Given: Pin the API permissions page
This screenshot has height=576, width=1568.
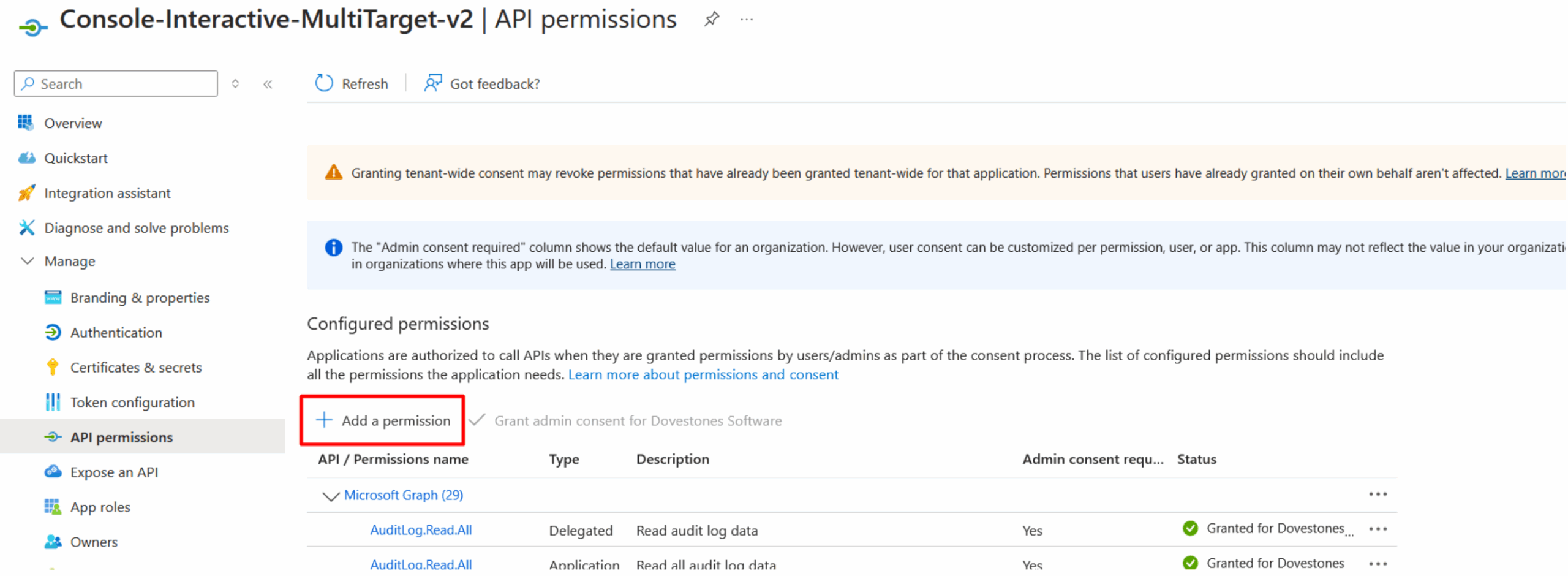Looking at the screenshot, I should tap(710, 20).
